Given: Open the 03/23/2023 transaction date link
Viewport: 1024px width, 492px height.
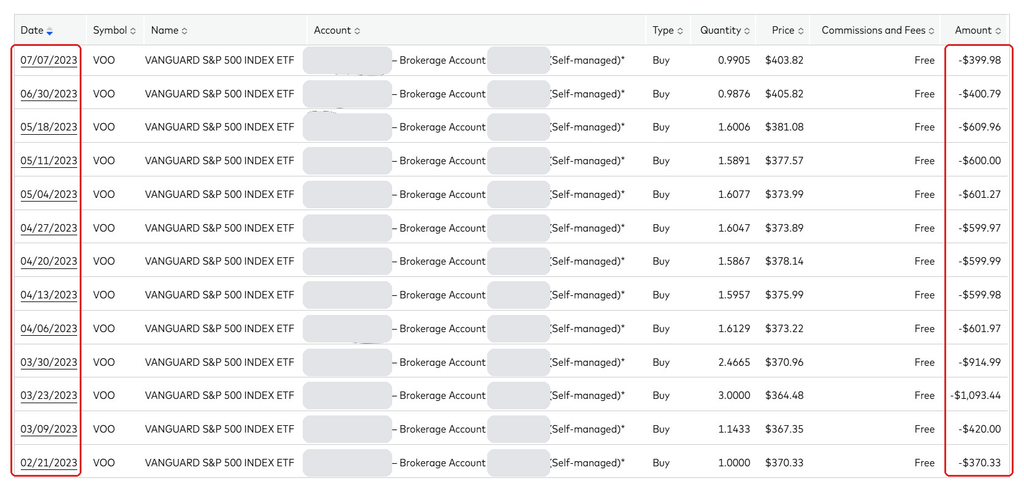Looking at the screenshot, I should tap(49, 396).
